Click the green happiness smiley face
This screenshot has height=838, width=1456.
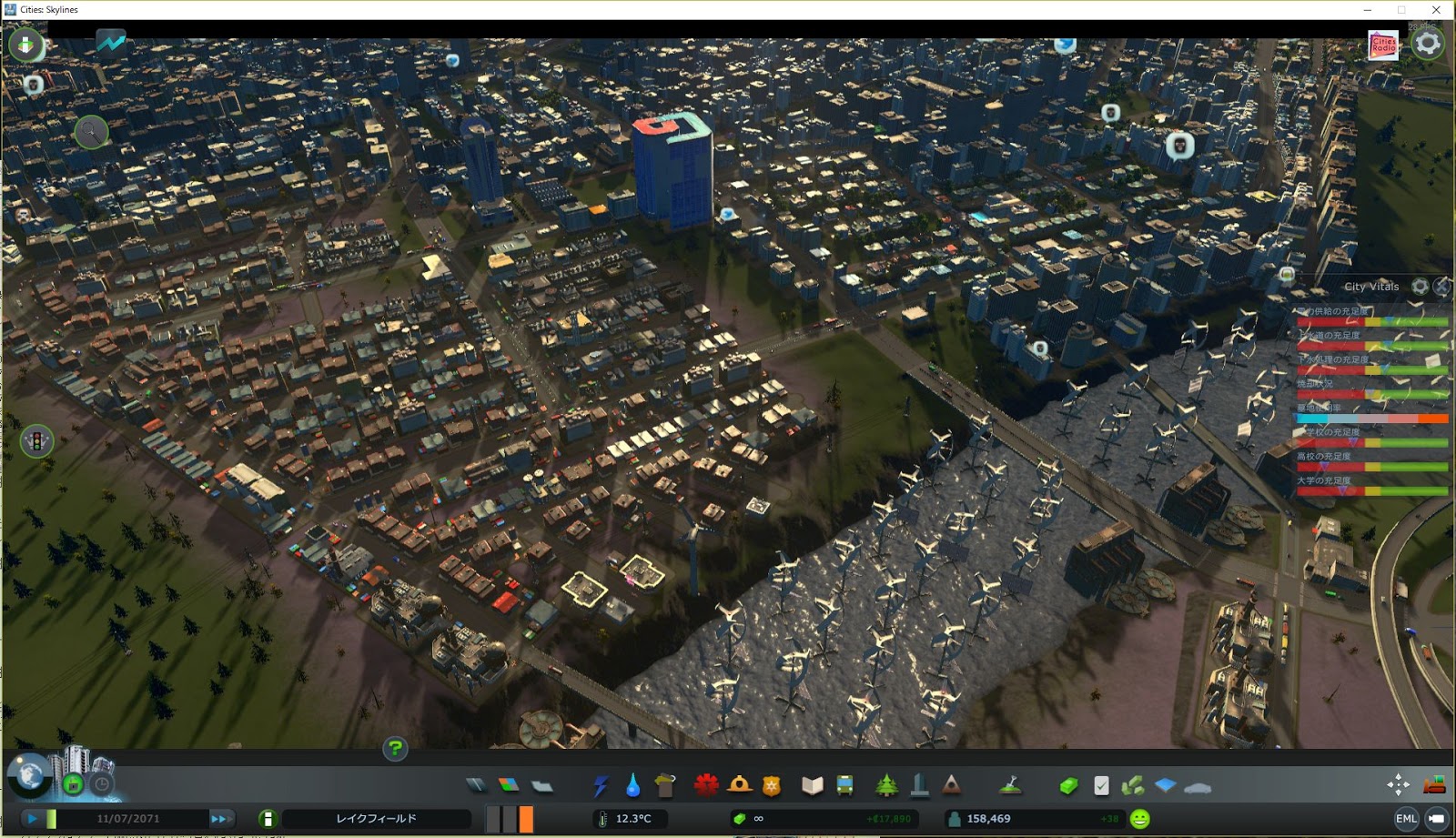(x=1139, y=819)
